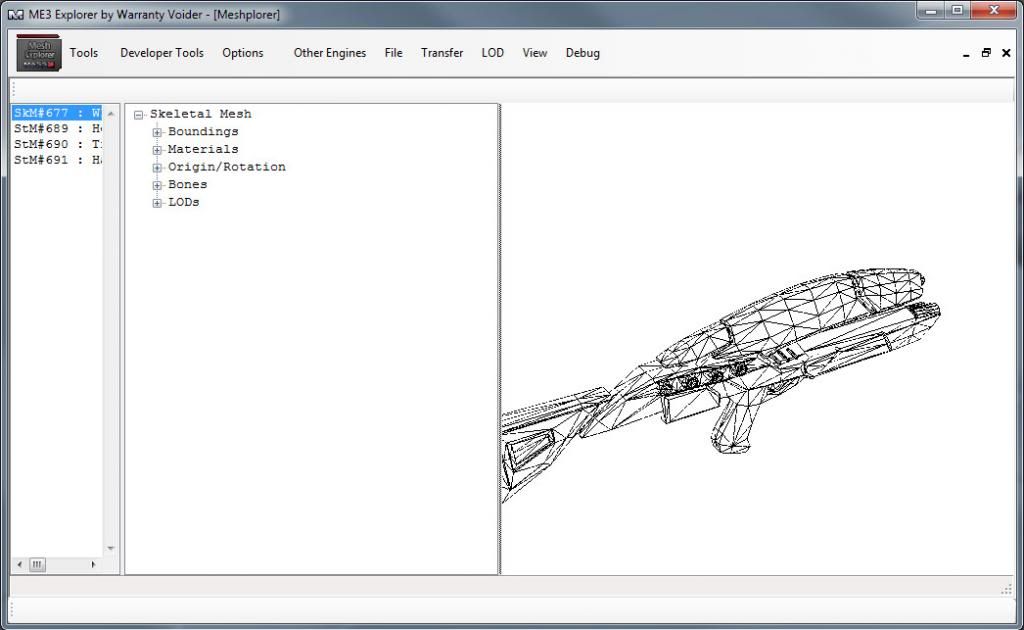Open the Debug menu
The image size is (1024, 630).
tap(583, 53)
